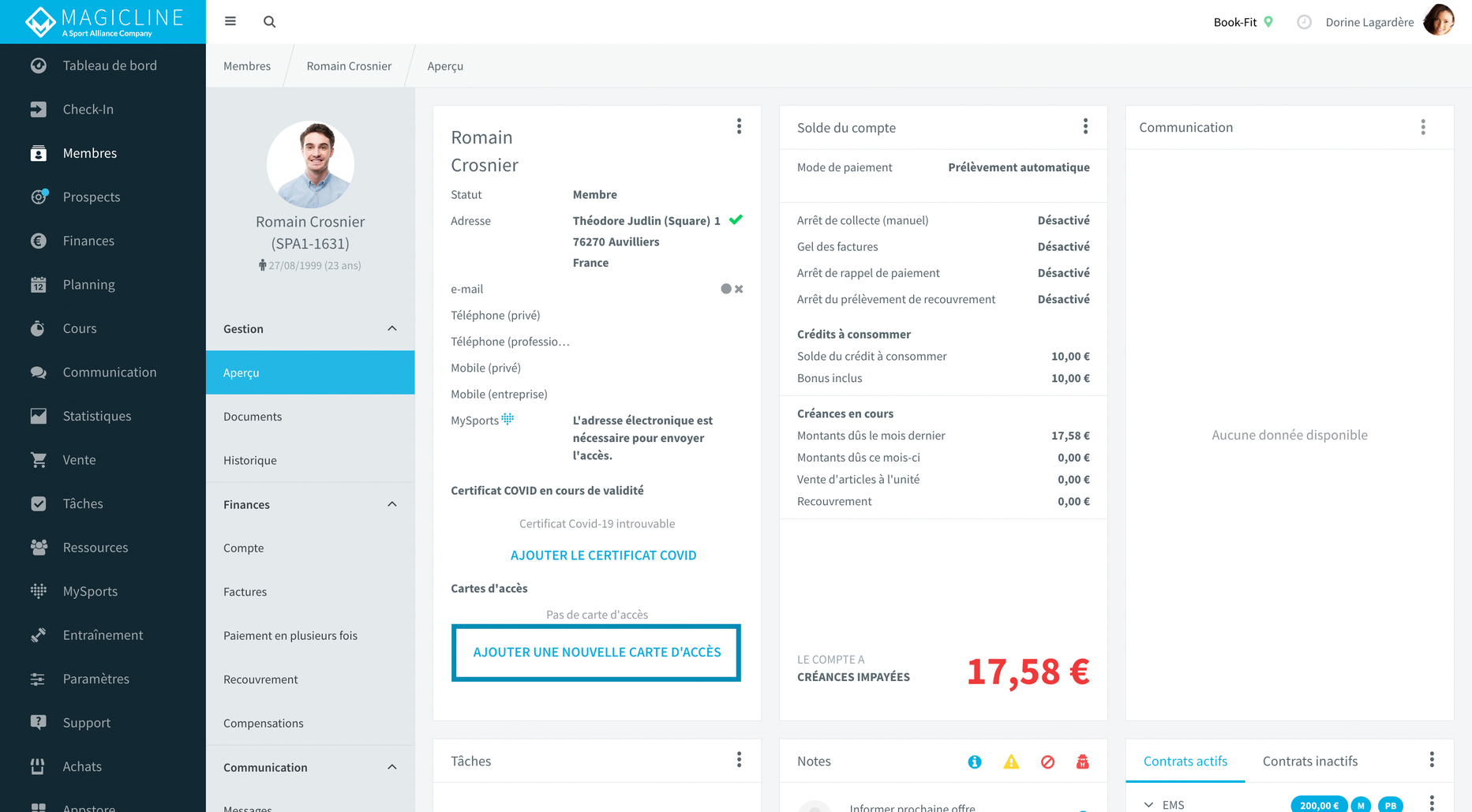Click the search magnifier icon
Screen dimensions: 1472x812
pos(269,22)
